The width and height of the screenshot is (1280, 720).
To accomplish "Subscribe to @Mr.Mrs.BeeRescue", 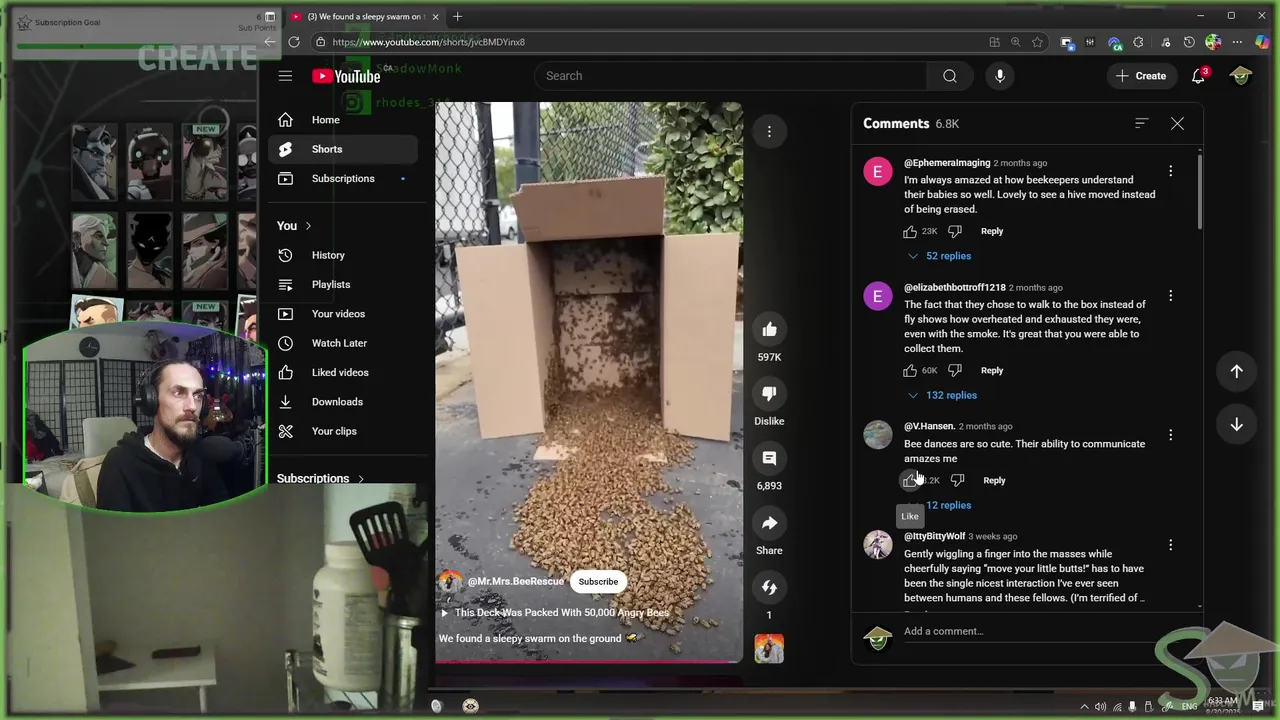I will click(598, 581).
